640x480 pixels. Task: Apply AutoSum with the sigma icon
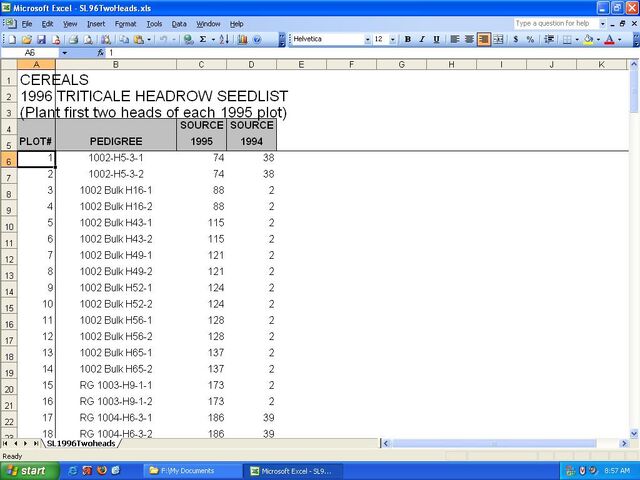203,39
